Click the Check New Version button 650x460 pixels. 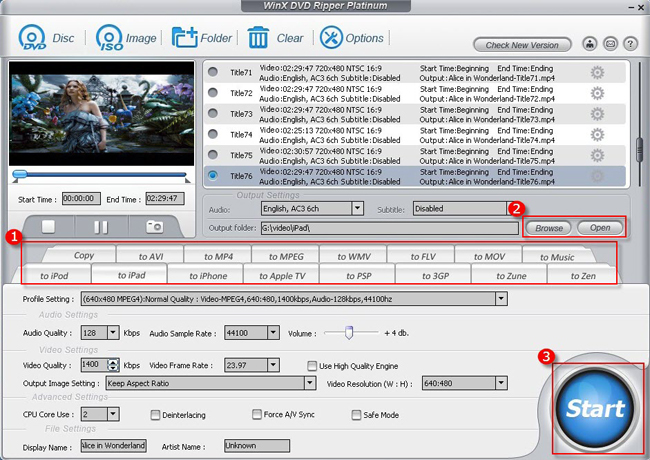(x=522, y=45)
